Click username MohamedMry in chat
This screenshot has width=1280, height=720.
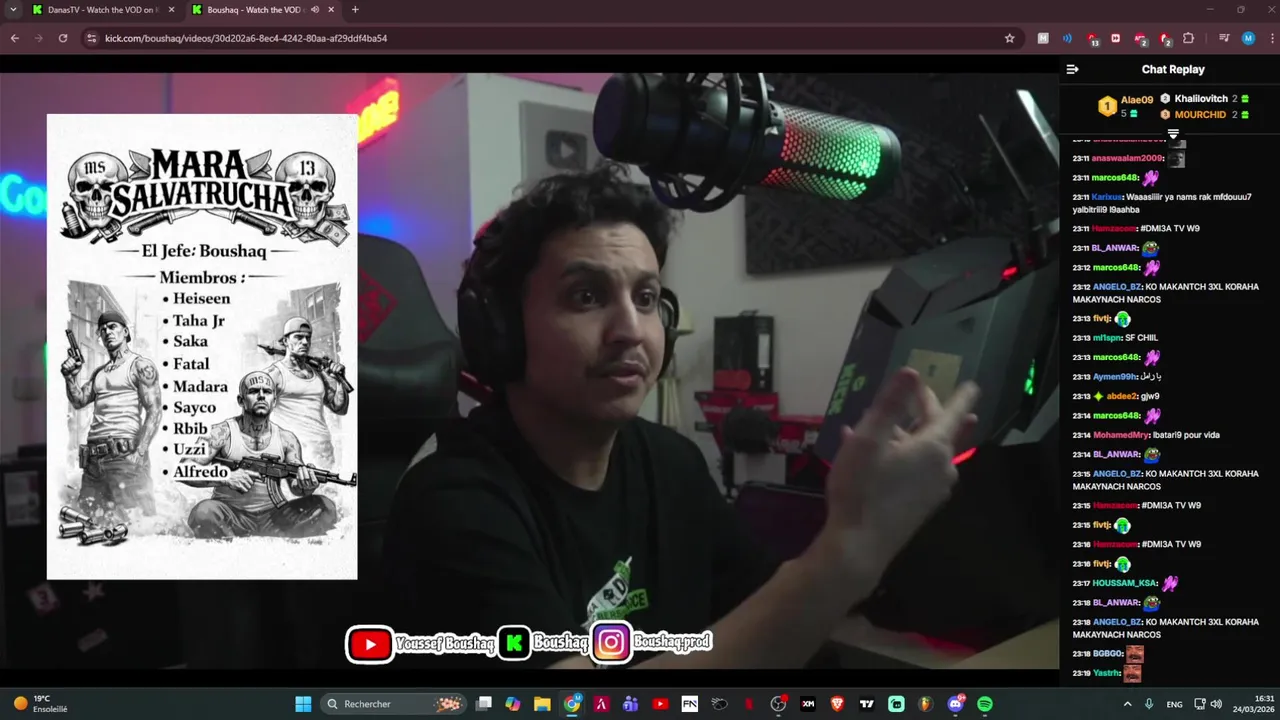click(x=1120, y=435)
